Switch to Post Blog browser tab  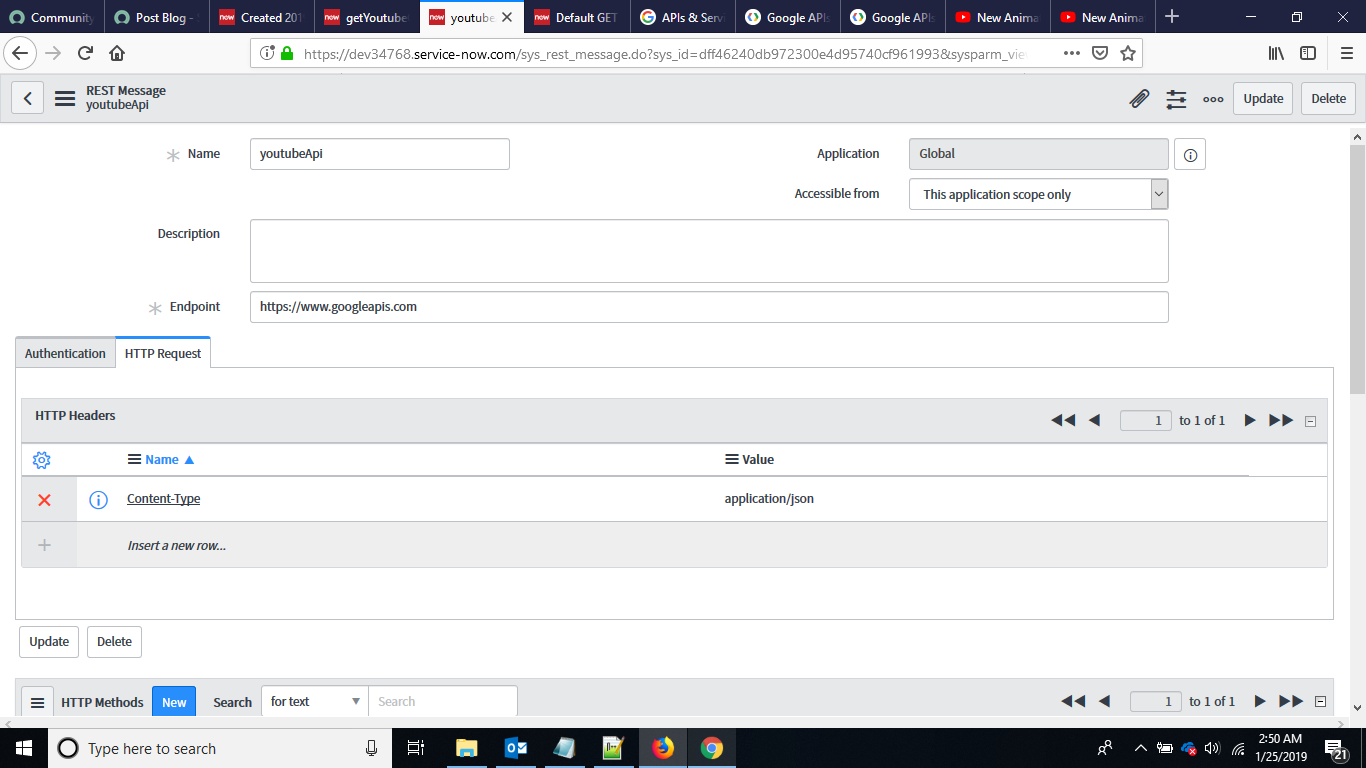click(x=156, y=17)
